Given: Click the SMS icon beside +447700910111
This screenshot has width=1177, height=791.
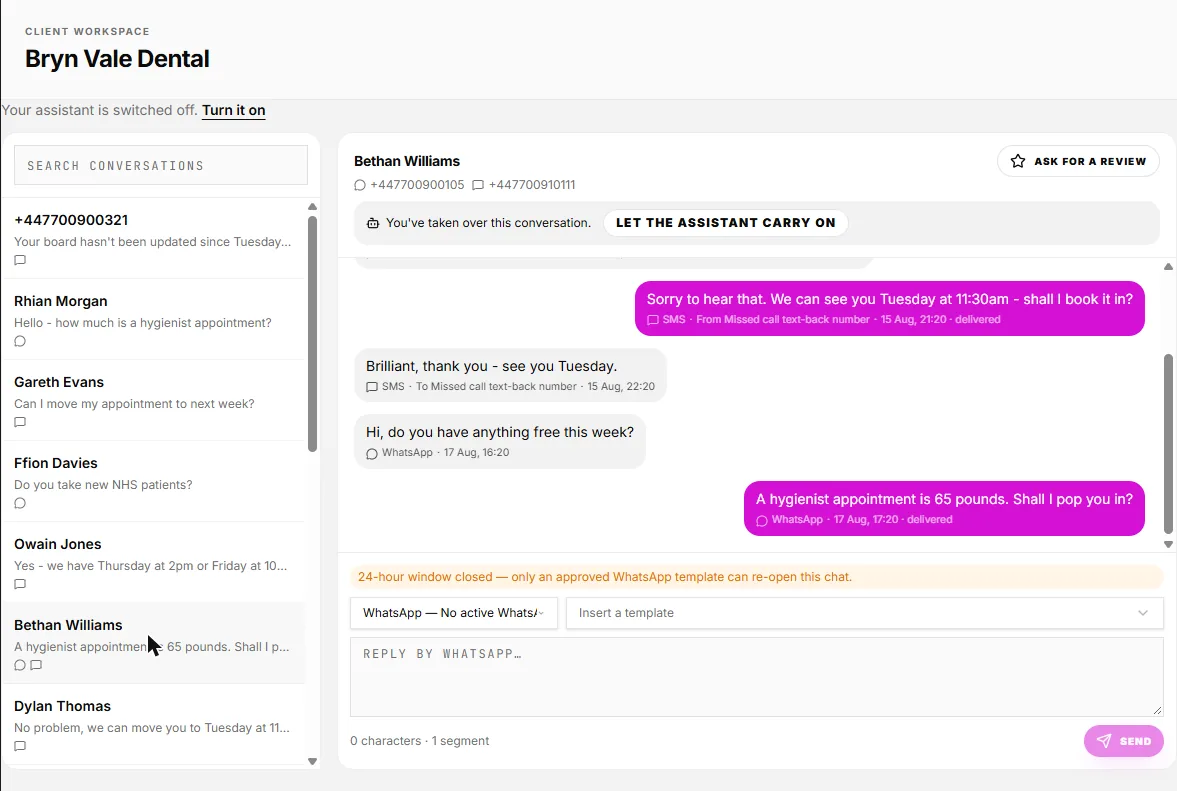Looking at the screenshot, I should (477, 185).
